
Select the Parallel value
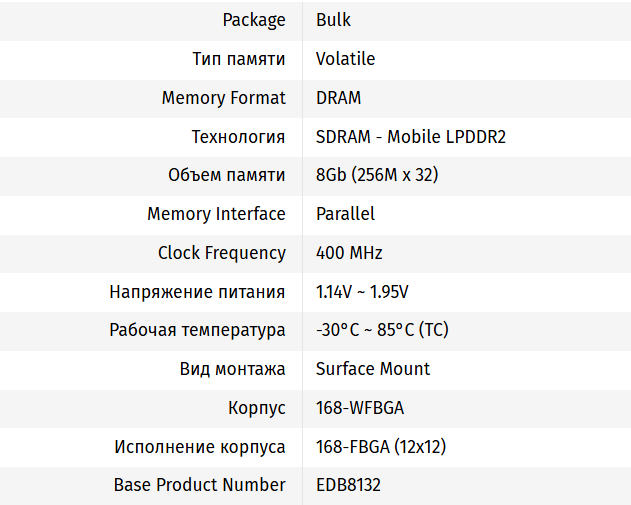pyautogui.click(x=345, y=214)
